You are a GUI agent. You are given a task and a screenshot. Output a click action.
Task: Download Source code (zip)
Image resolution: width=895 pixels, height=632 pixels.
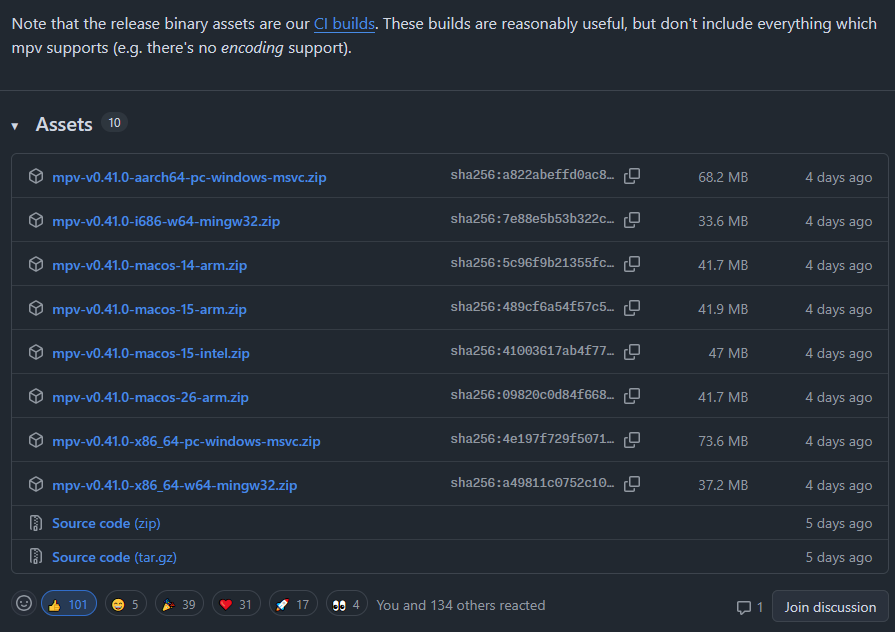106,524
